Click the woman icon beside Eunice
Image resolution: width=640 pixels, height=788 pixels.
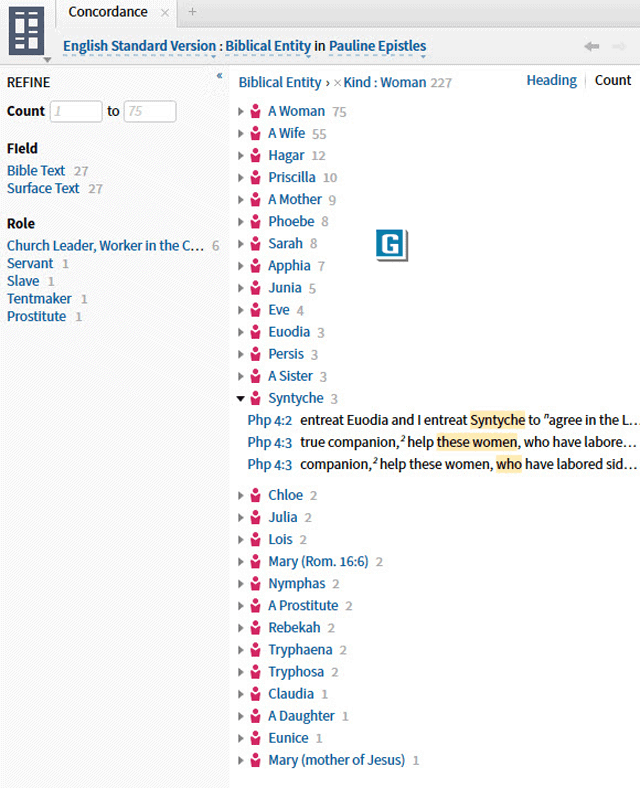pos(256,738)
